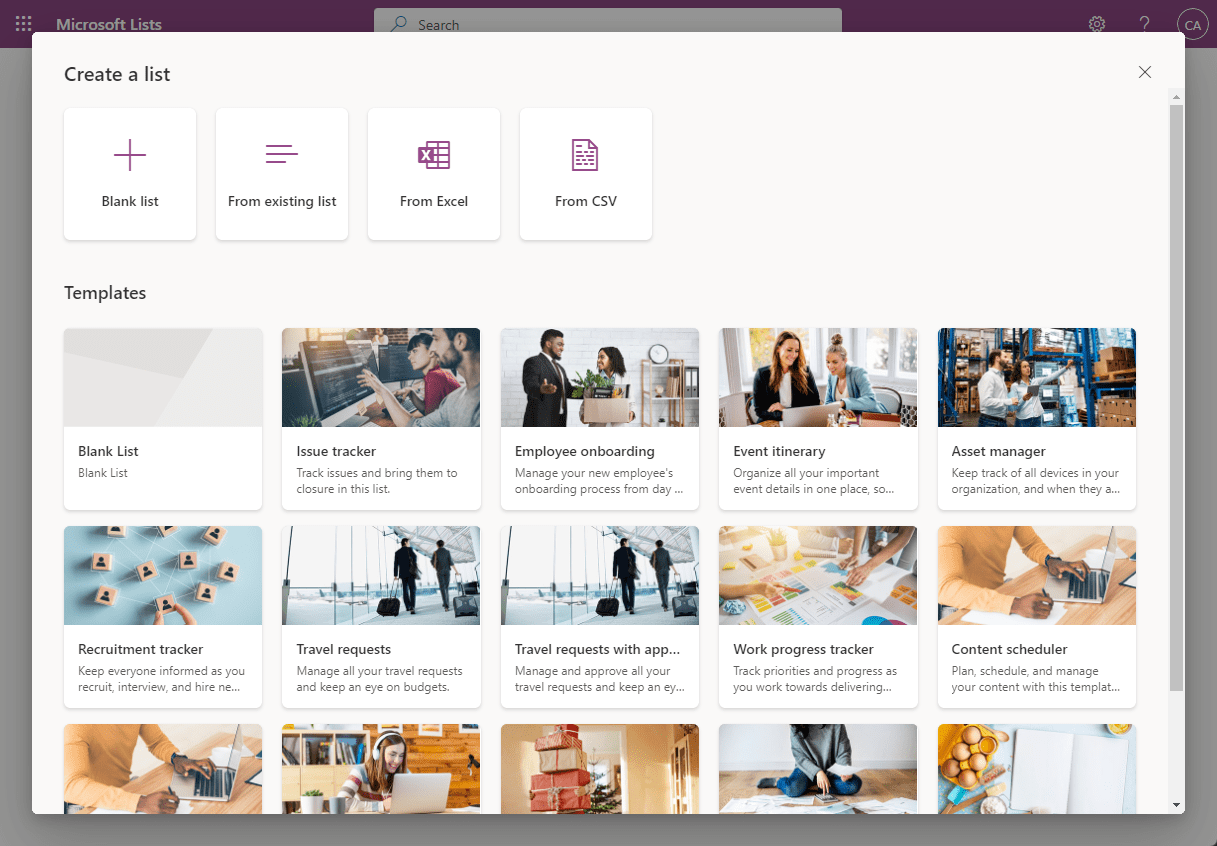The height and width of the screenshot is (846, 1217).
Task: Click the dialog's vertical scrollbar thumb
Action: point(1176,397)
